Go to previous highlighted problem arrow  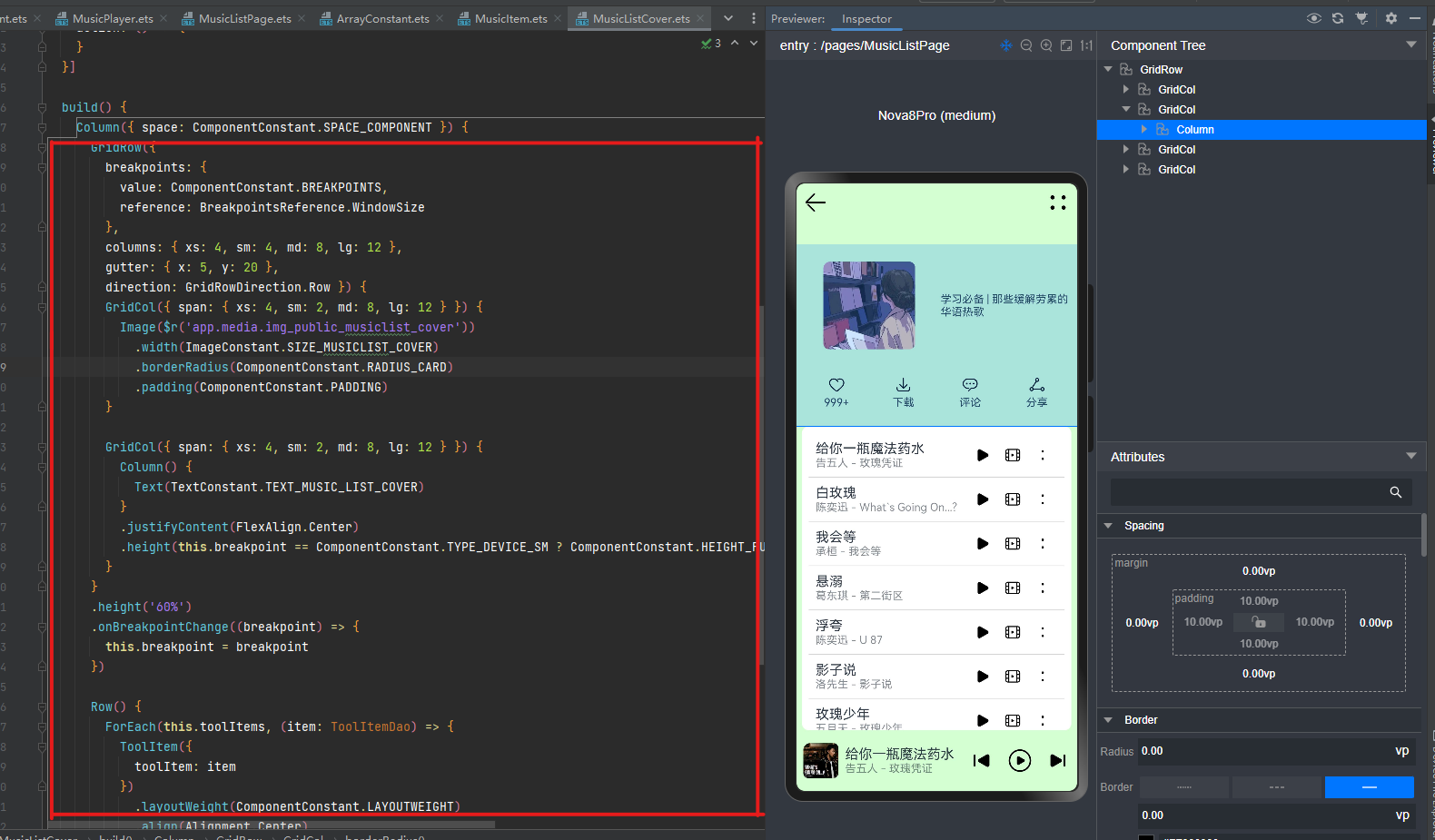click(735, 43)
